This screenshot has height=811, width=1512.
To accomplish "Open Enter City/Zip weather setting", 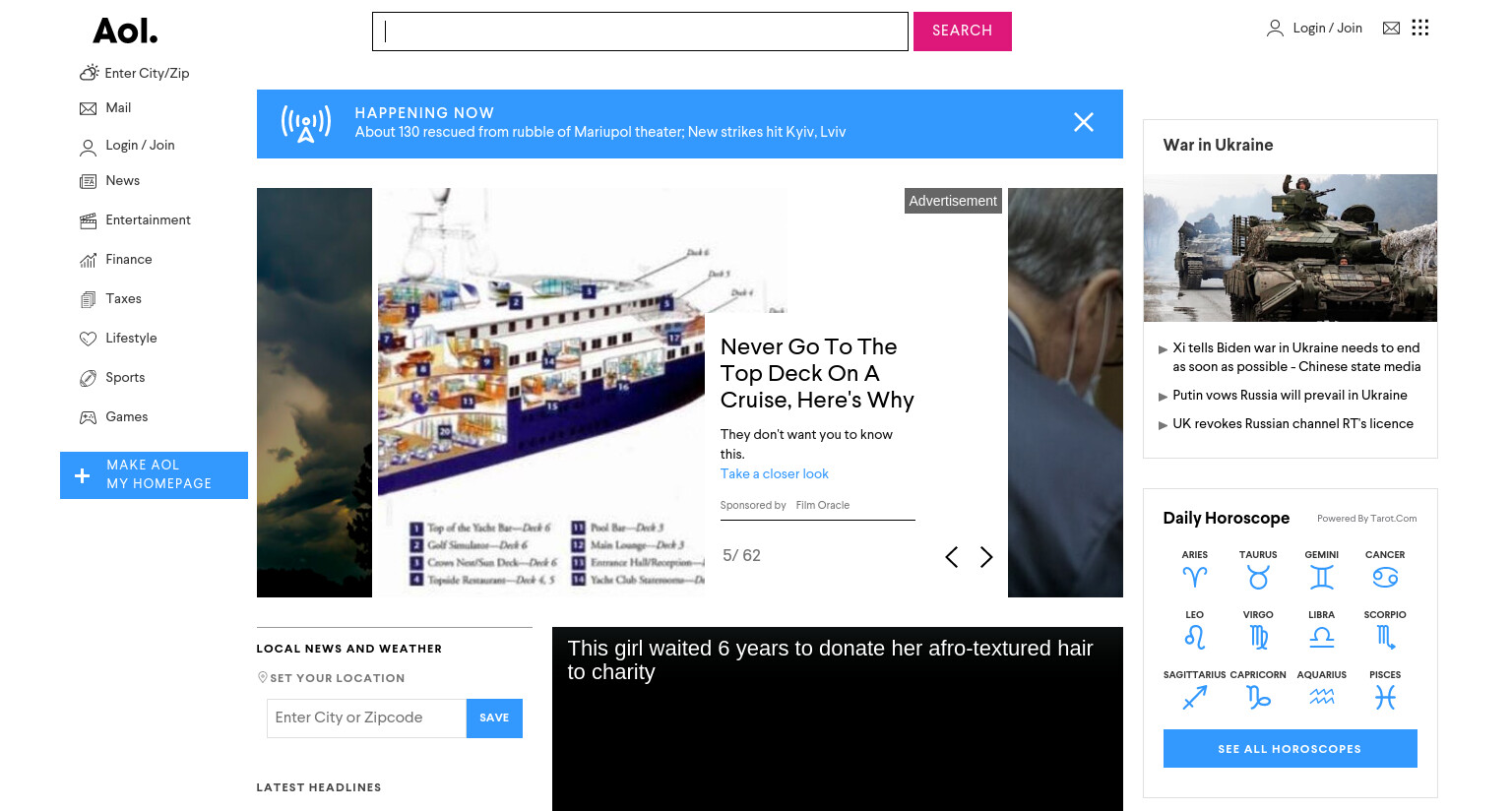I will (x=135, y=73).
